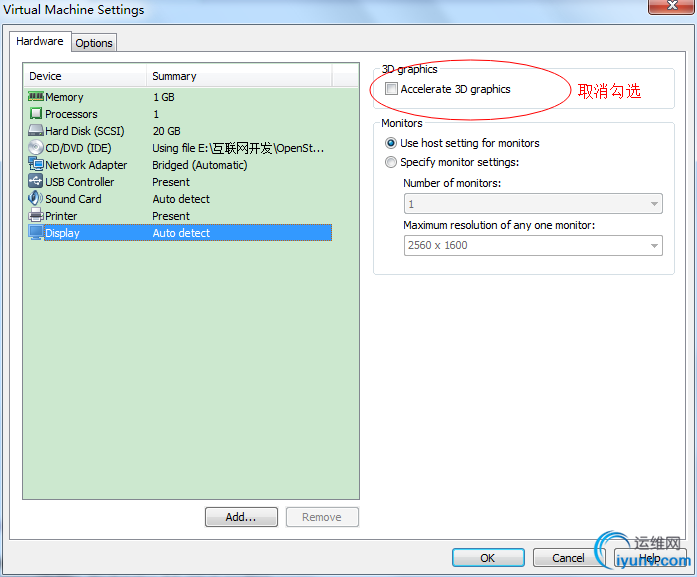The image size is (697, 577).
Task: Select the Hard Disk (SCSI) row label
Action: tap(85, 131)
